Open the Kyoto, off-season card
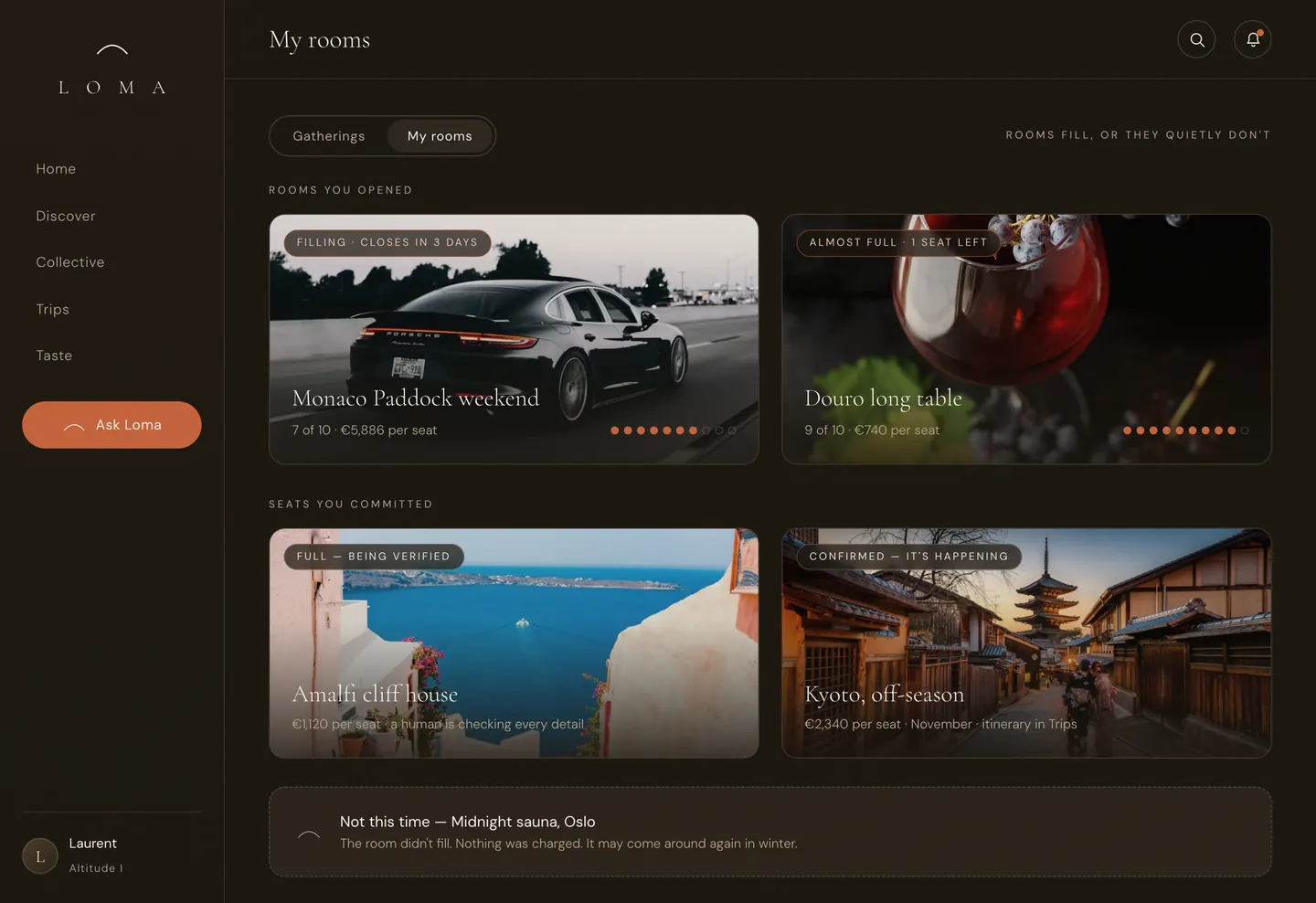Screen dimensions: 1316x903 point(1026,643)
